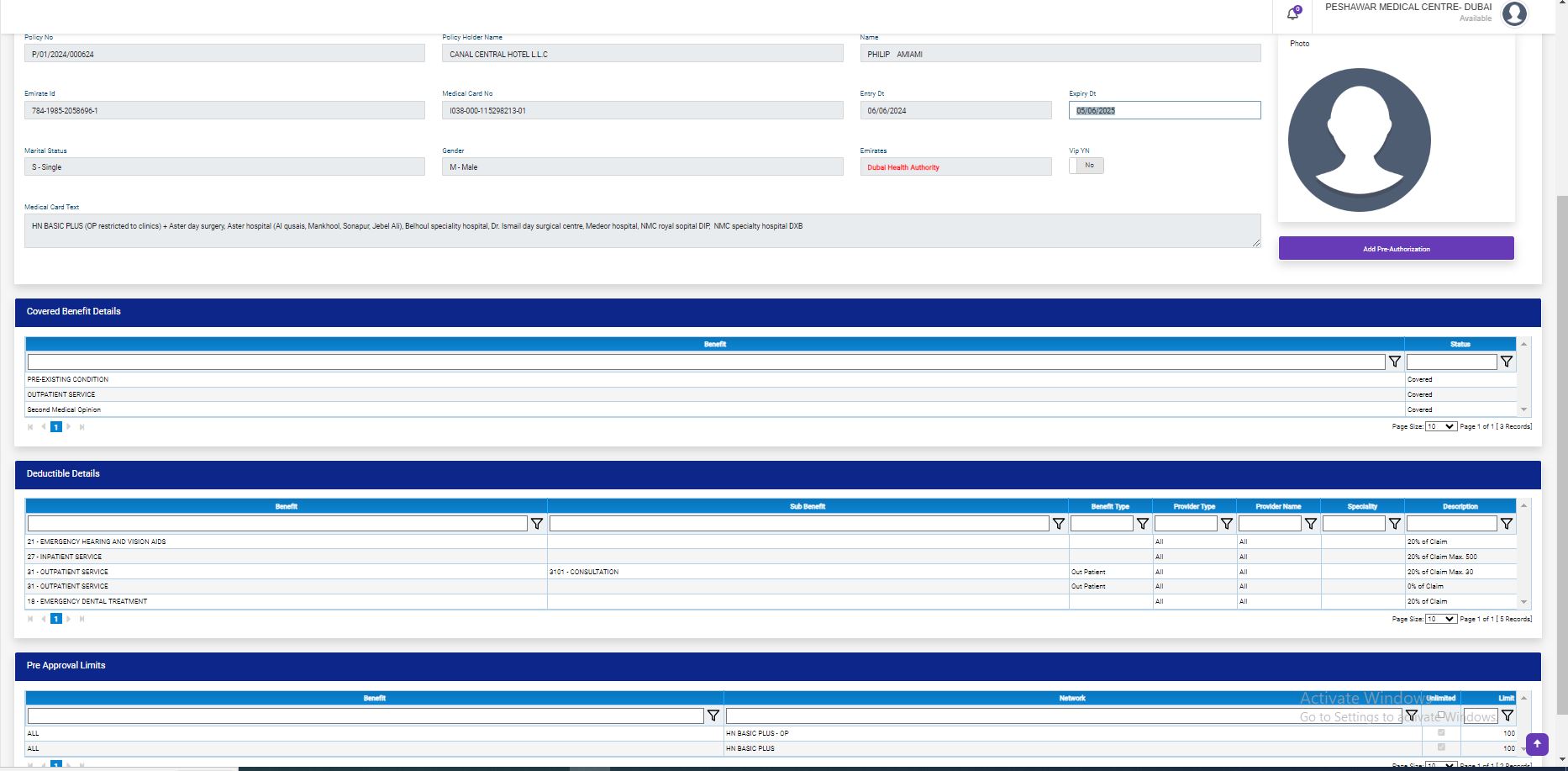The width and height of the screenshot is (1568, 771).
Task: Toggle Unlimited checkbox in HN BASIC PLUS - OP row
Action: [x=1441, y=733]
